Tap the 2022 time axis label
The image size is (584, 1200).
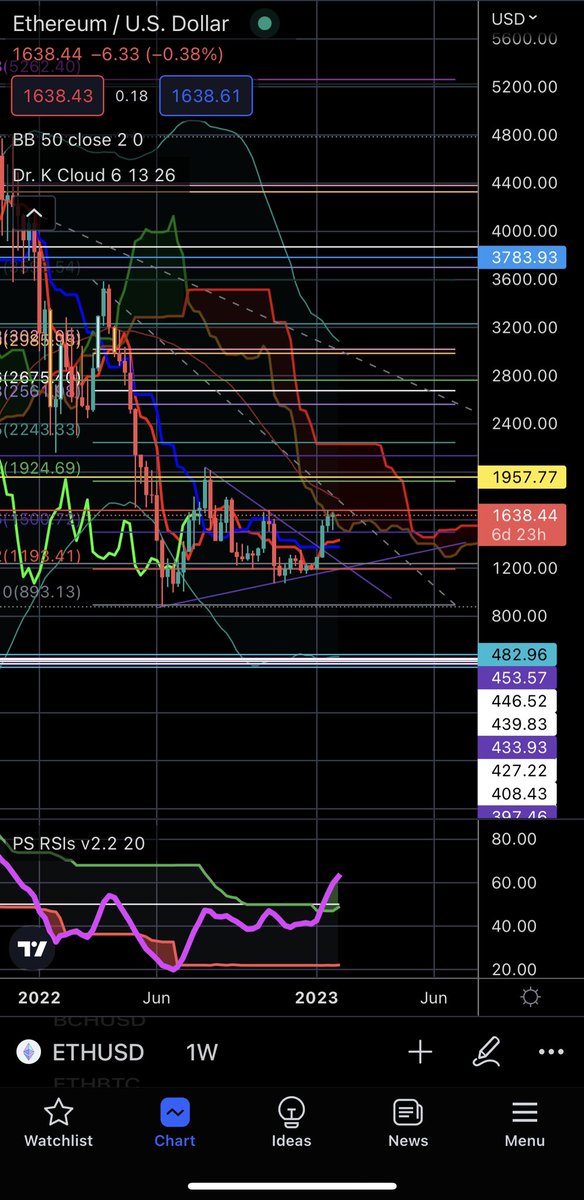[x=40, y=998]
